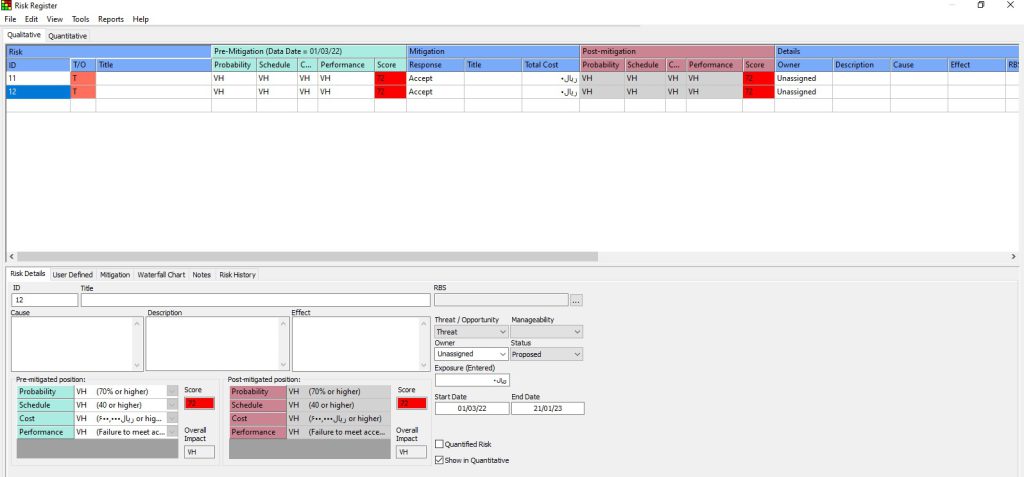The height and width of the screenshot is (477, 1024).
Task: Click the Exposure (Entered) field
Action: pyautogui.click(x=472, y=380)
